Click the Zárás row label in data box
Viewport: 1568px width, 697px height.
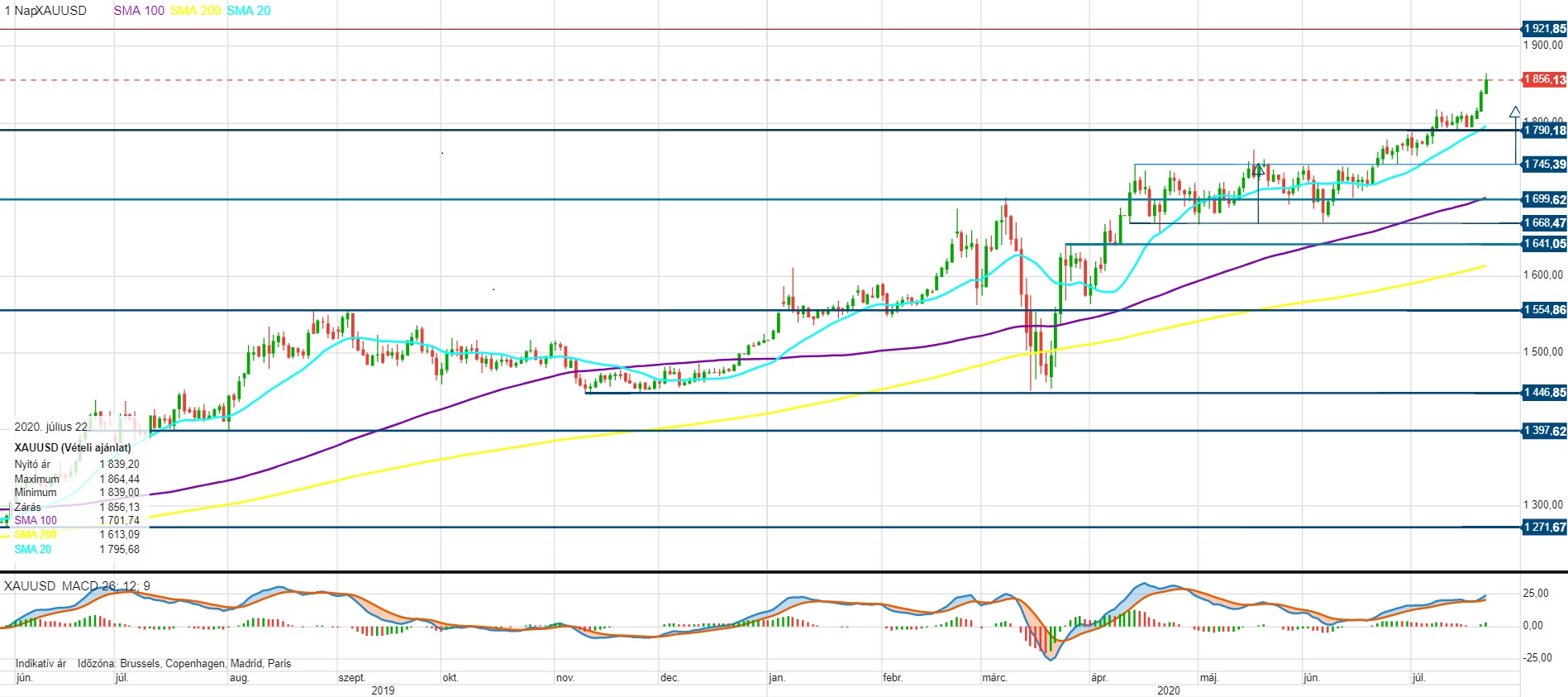[x=27, y=507]
